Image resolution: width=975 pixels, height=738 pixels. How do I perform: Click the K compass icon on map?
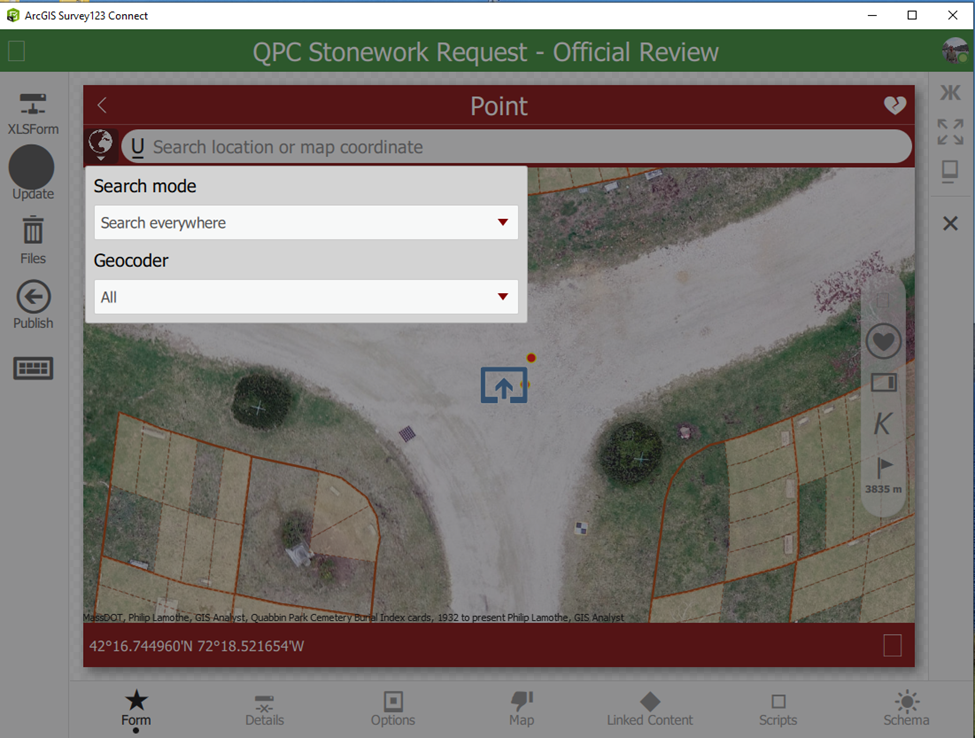coord(883,423)
